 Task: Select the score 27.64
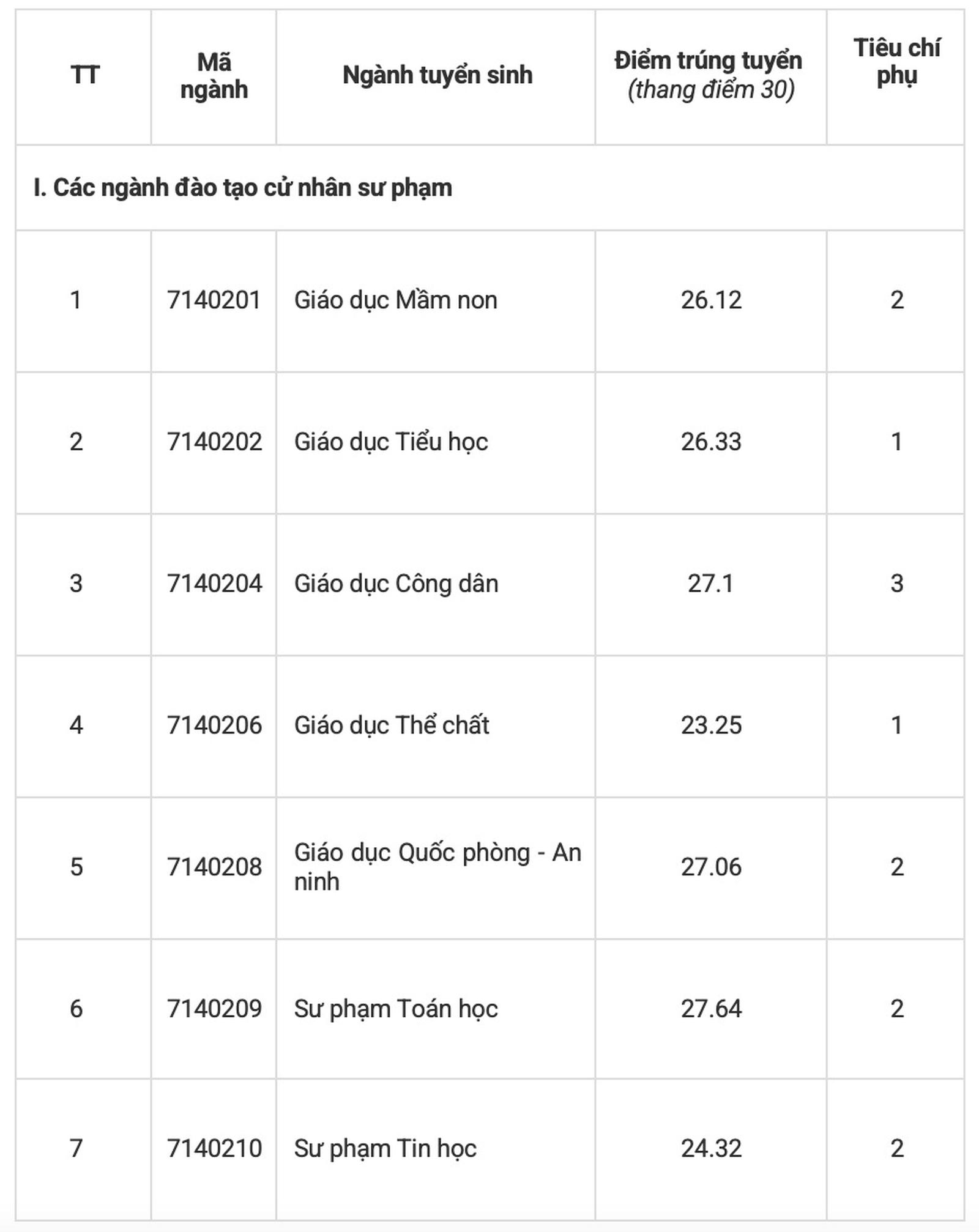point(711,1009)
